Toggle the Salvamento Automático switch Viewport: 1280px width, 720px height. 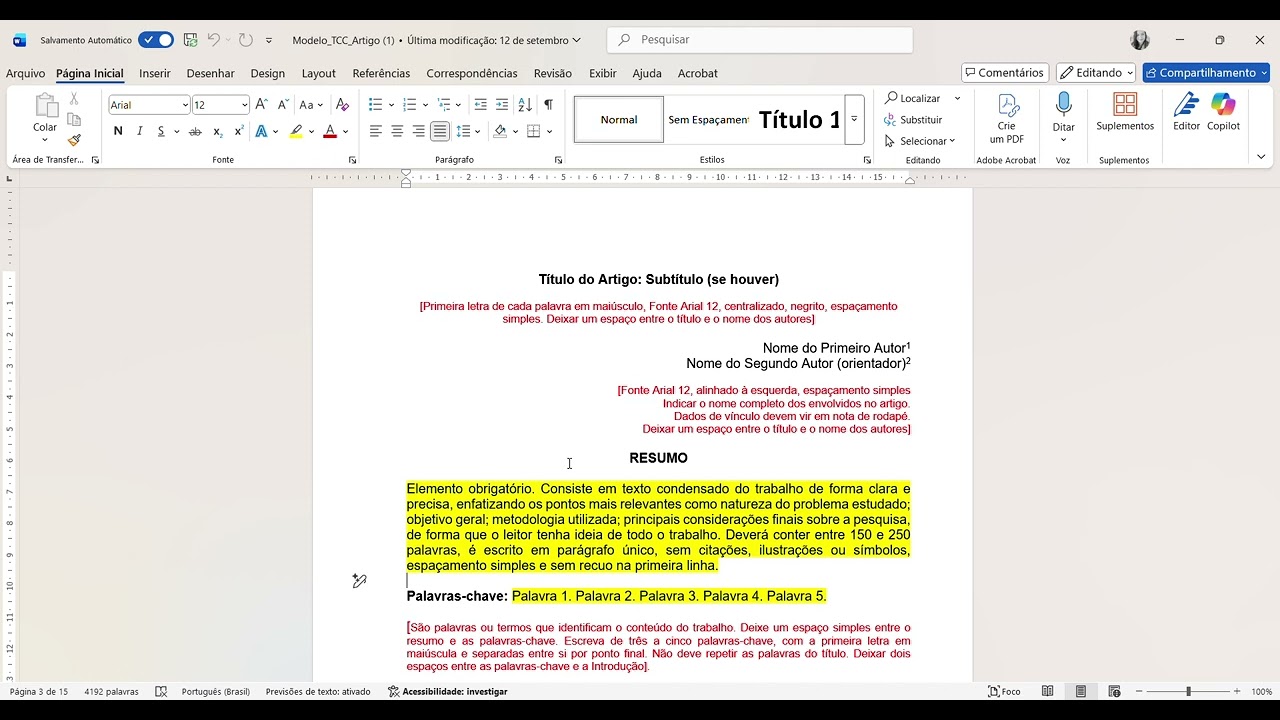(156, 40)
